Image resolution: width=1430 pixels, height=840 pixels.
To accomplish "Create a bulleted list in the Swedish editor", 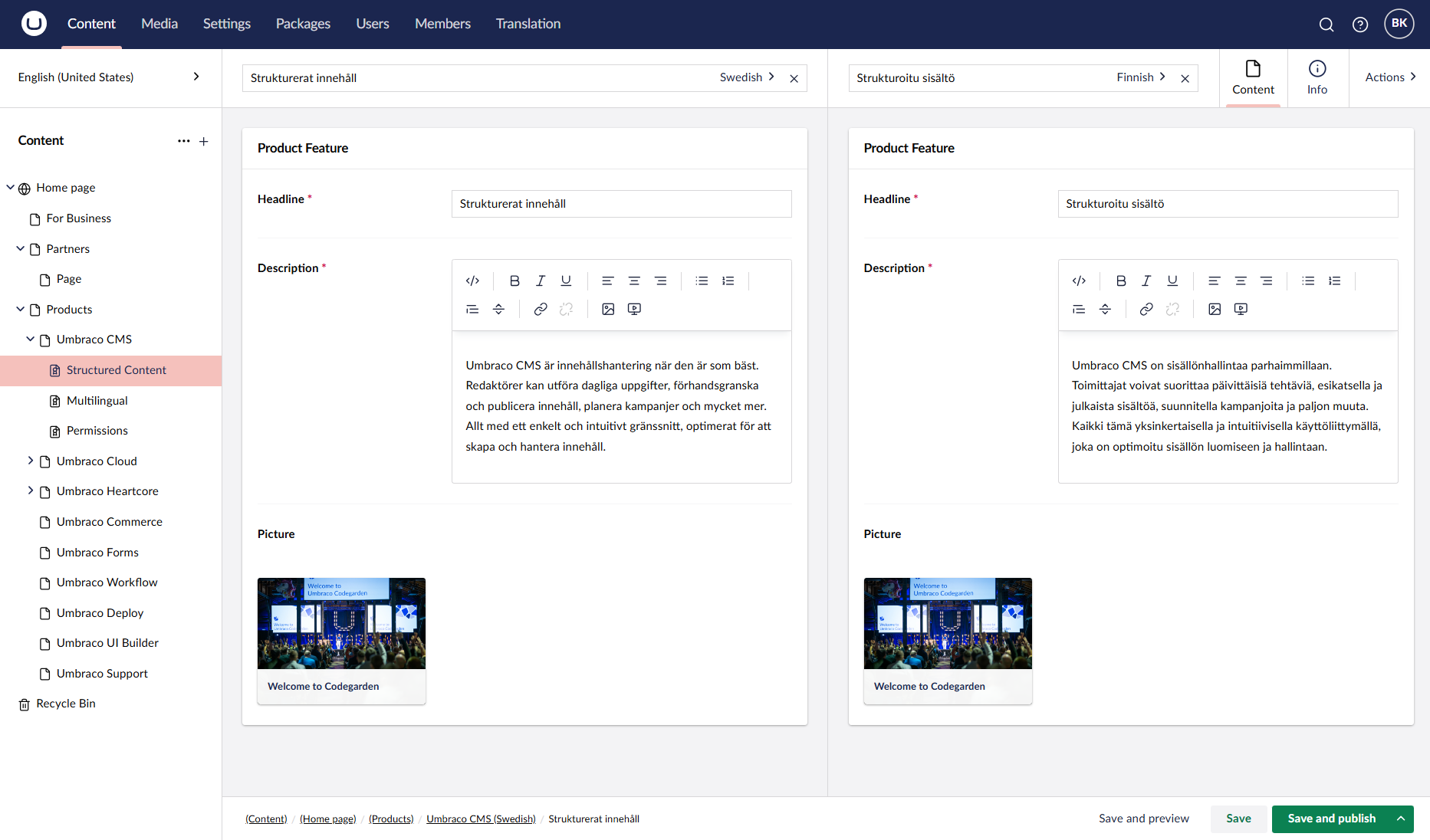I will (702, 281).
